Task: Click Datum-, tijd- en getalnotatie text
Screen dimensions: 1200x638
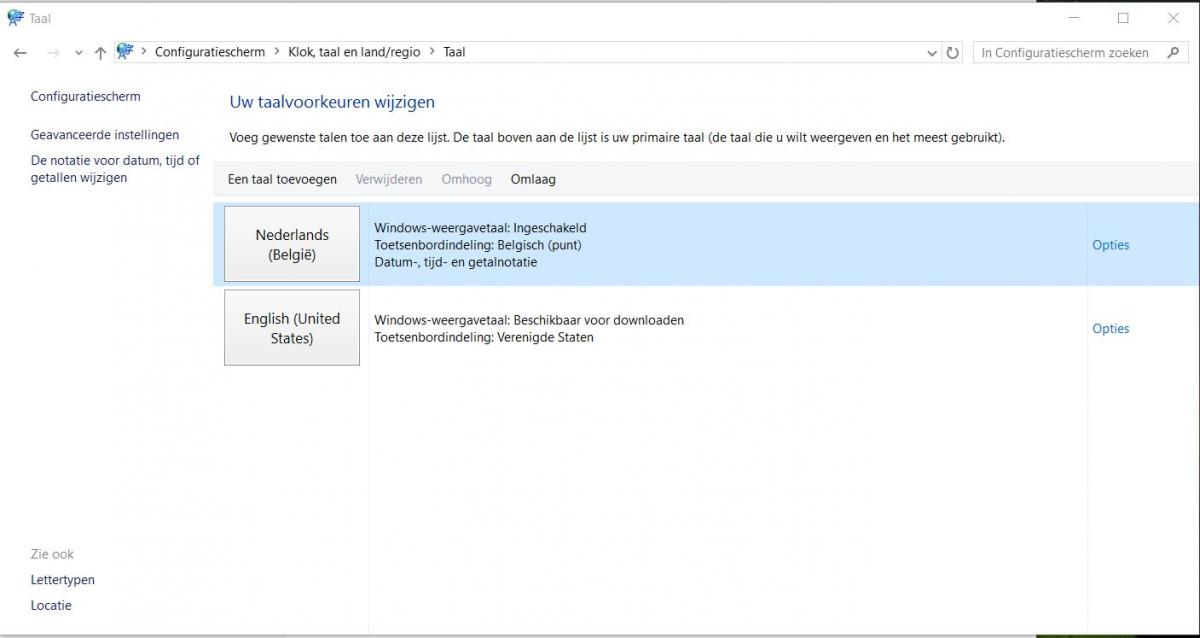Action: tap(456, 262)
